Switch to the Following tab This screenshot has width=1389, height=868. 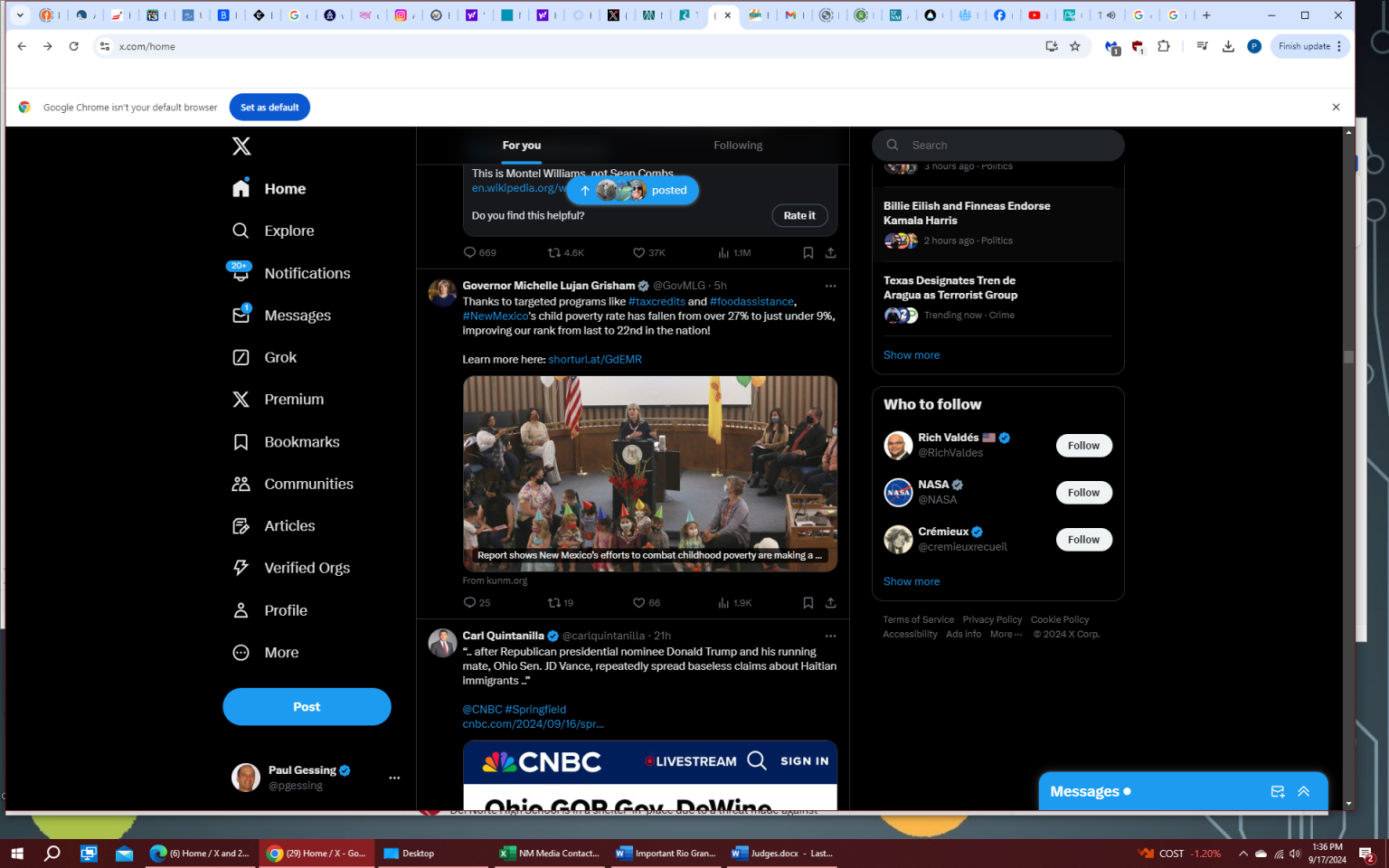click(738, 146)
